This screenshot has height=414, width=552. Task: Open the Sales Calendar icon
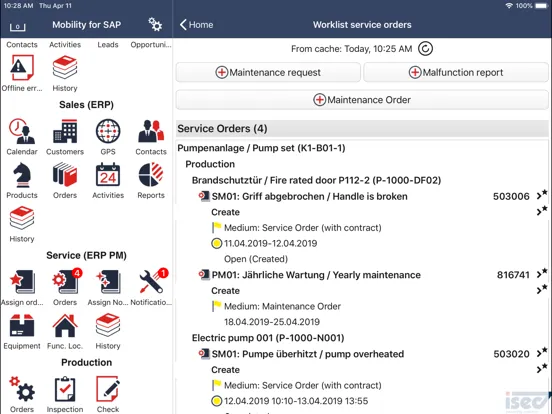pyautogui.click(x=22, y=131)
